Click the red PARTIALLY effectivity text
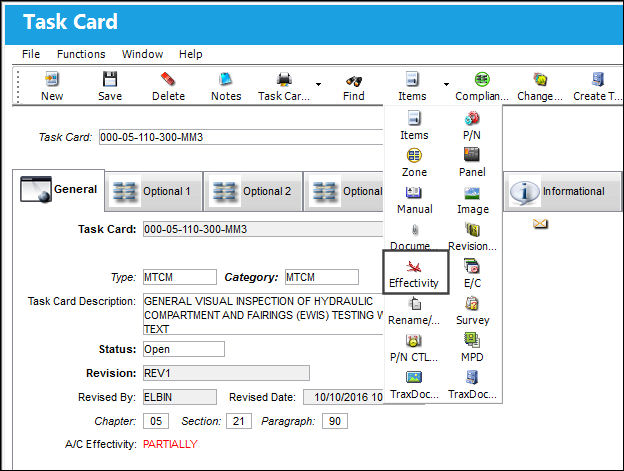 [170, 444]
